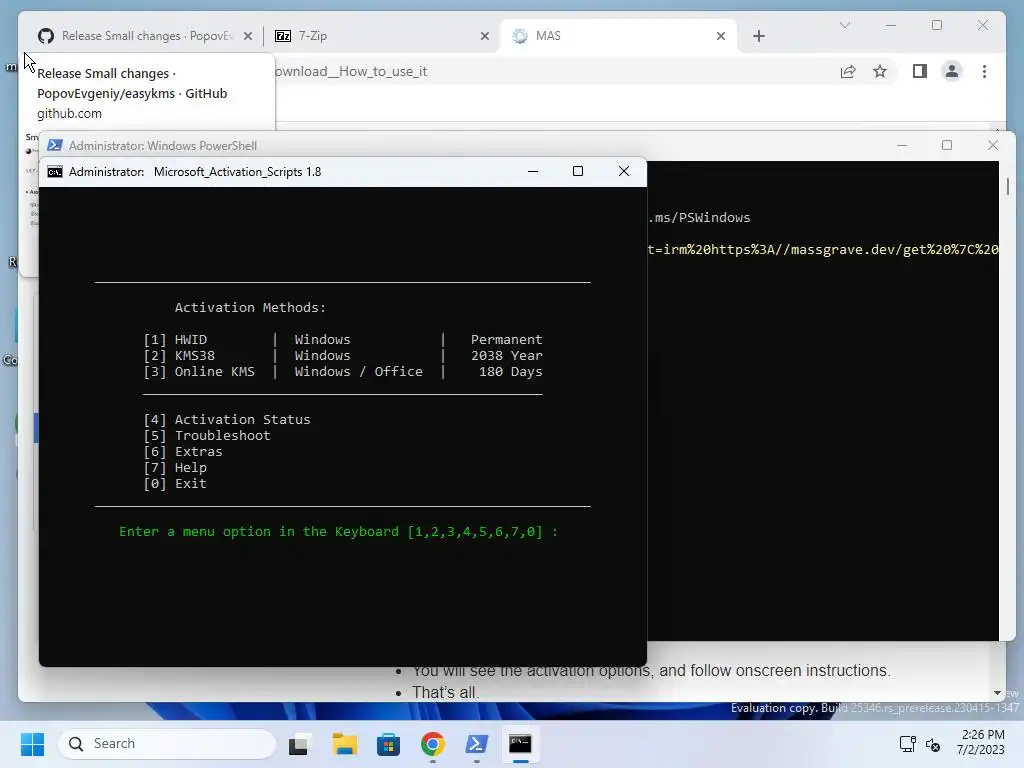Viewport: 1024px width, 768px height.
Task: Maximize the Windows PowerShell window
Action: (947, 145)
